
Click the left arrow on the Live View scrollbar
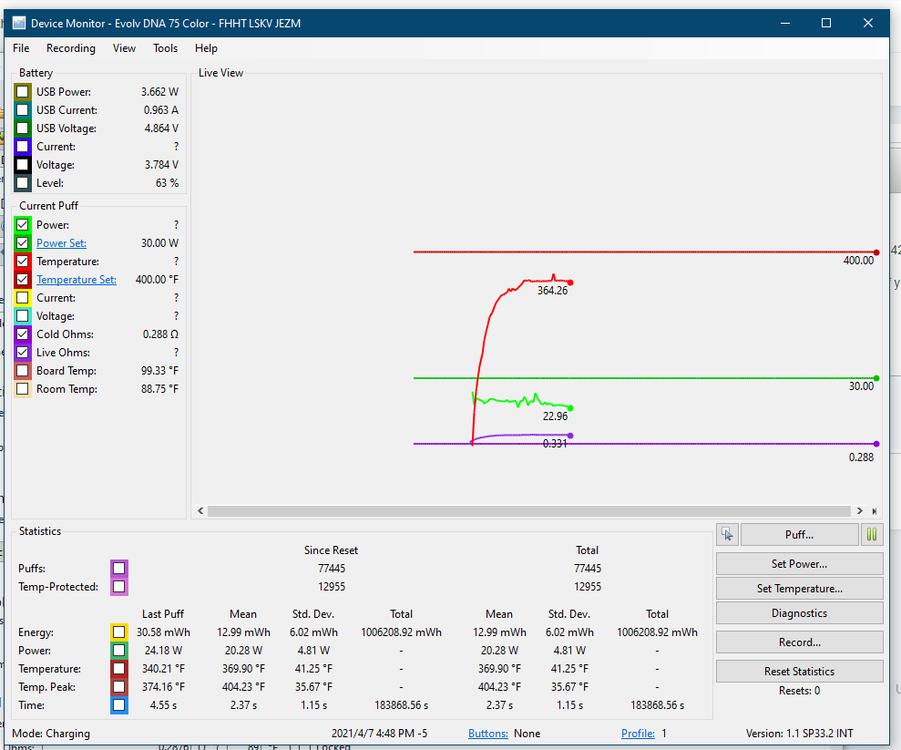point(200,511)
